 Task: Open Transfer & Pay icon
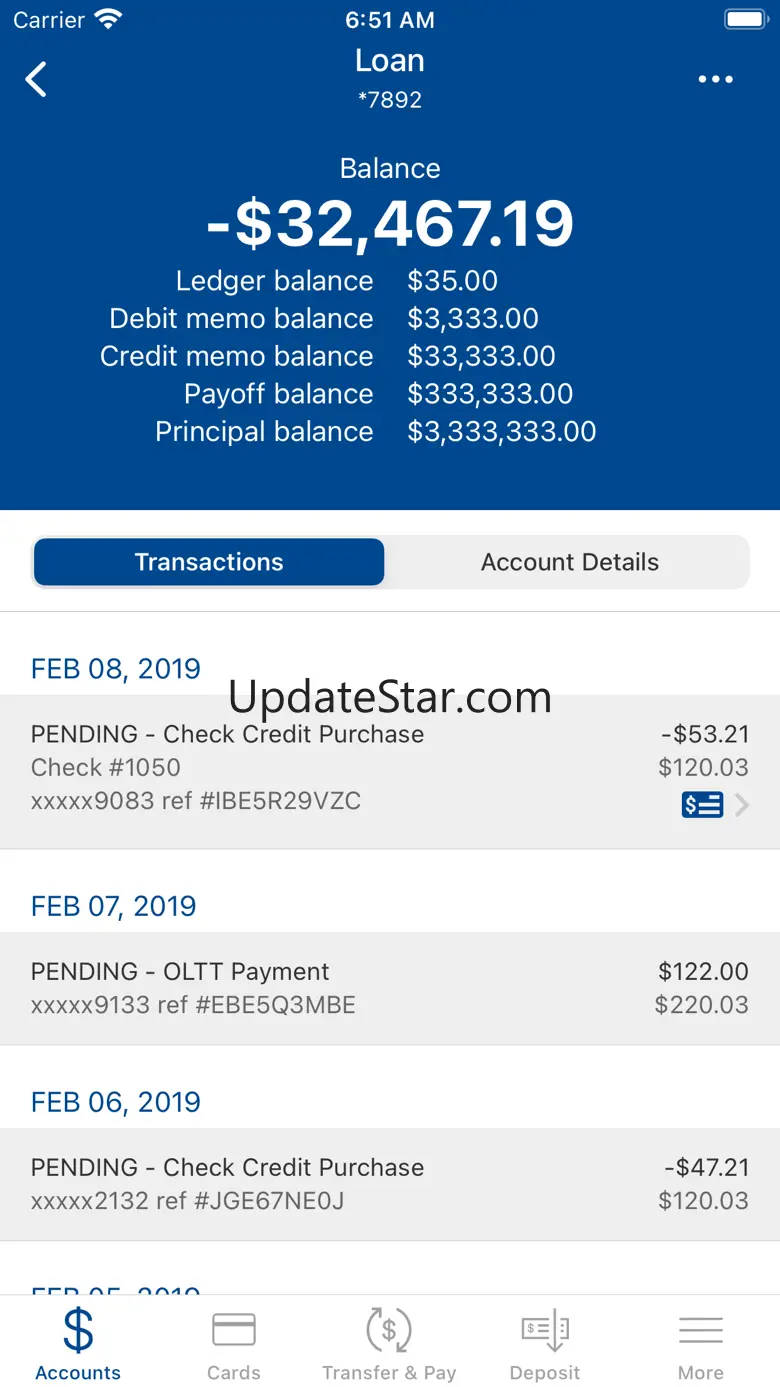click(389, 1331)
